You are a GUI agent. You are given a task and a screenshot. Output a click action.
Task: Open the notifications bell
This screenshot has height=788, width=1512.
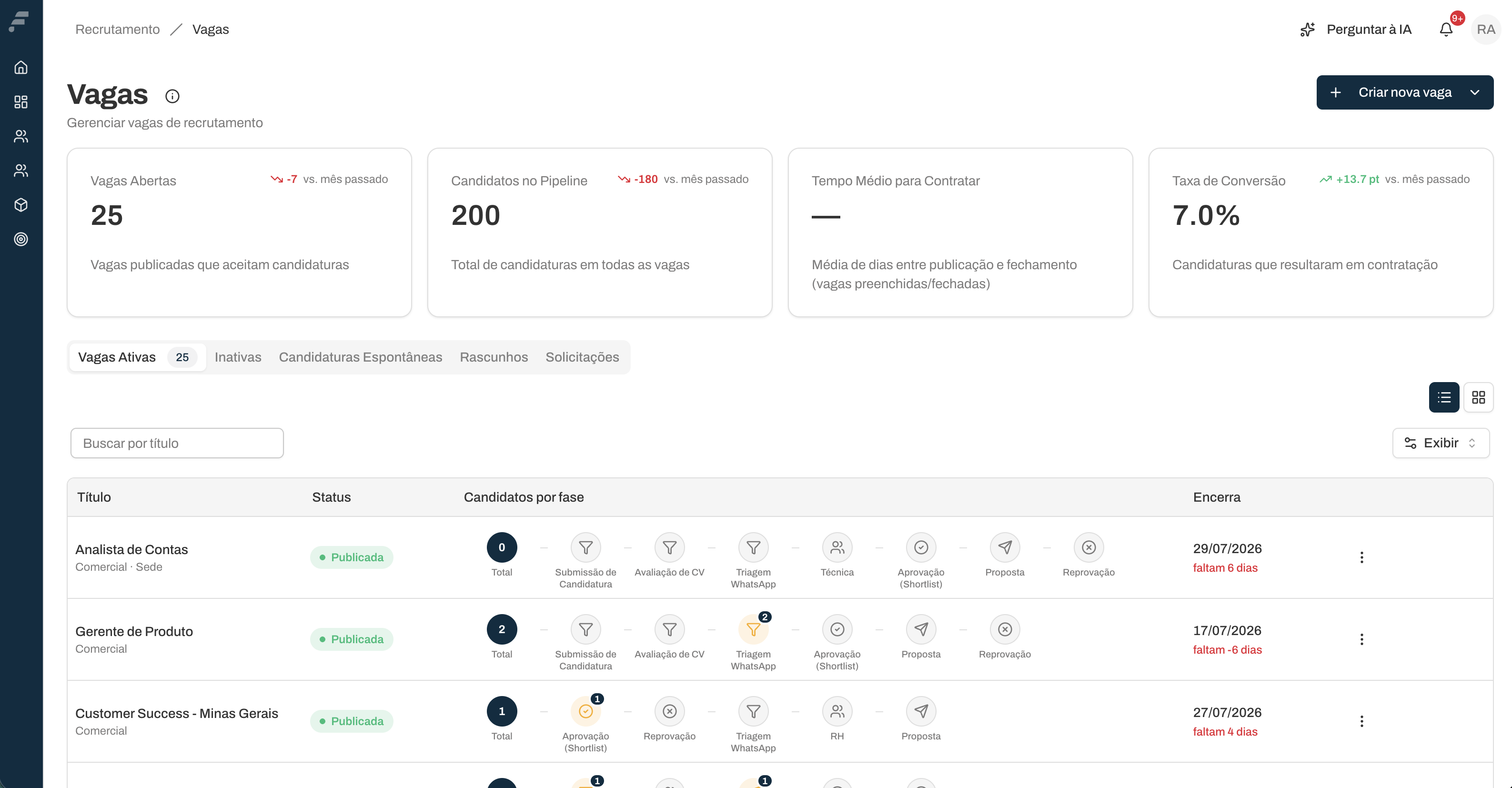(1446, 30)
